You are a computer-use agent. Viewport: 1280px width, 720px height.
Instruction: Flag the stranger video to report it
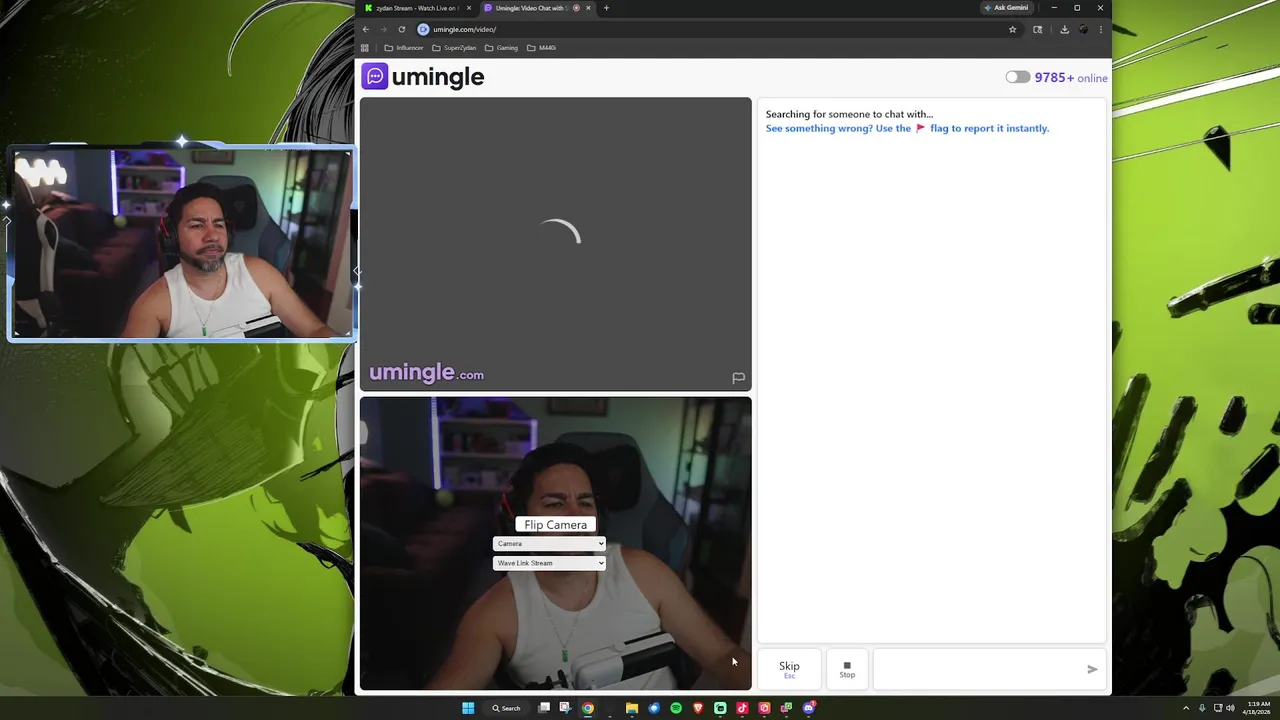coord(738,378)
